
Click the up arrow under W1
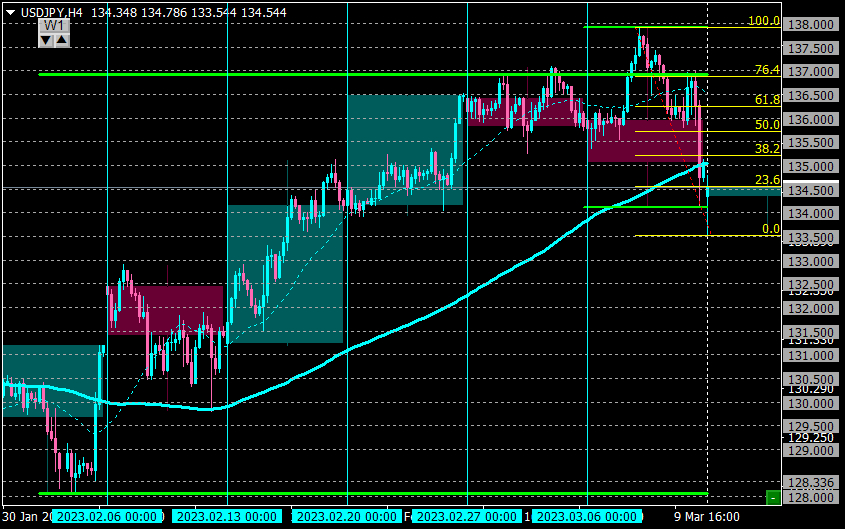[61, 40]
